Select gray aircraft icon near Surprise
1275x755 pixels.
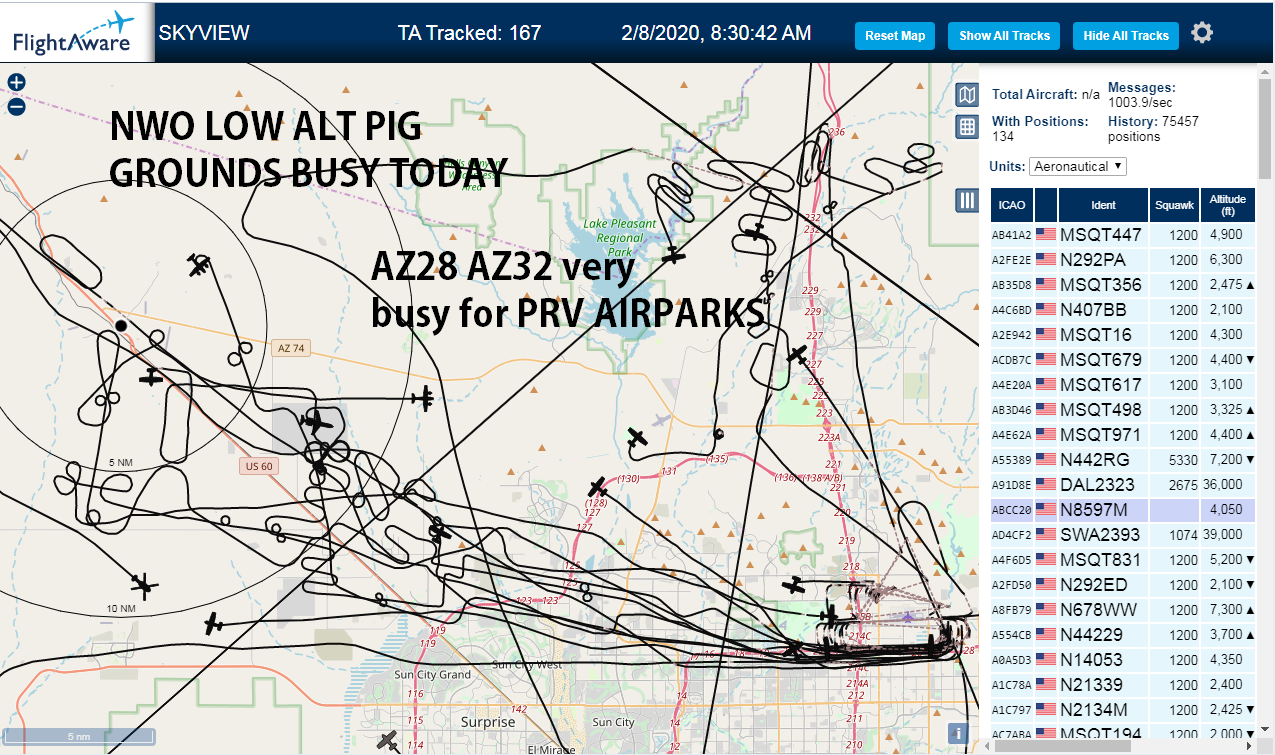pyautogui.click(x=388, y=741)
